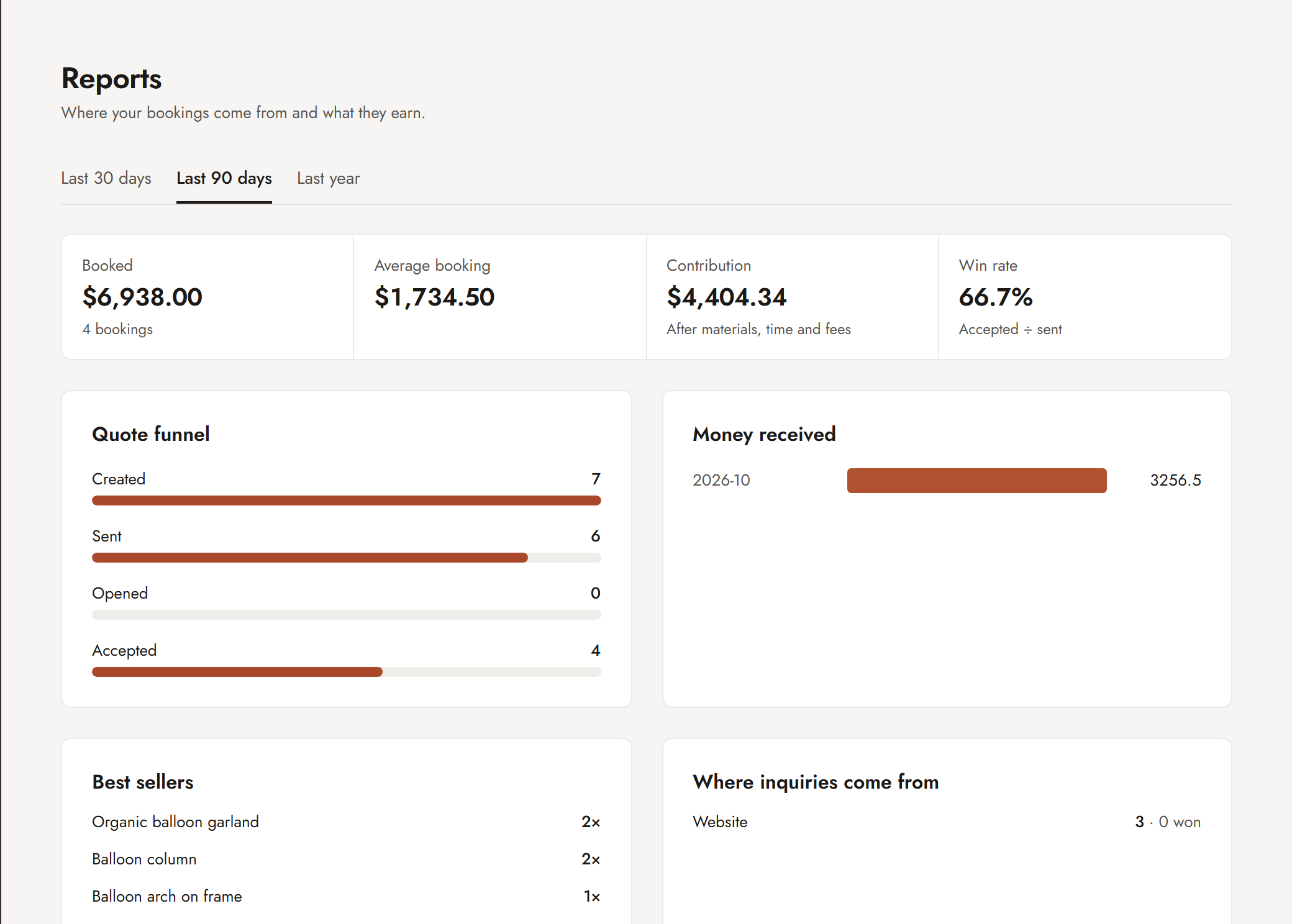The image size is (1292, 924).
Task: Click the Money received heading
Action: (764, 434)
